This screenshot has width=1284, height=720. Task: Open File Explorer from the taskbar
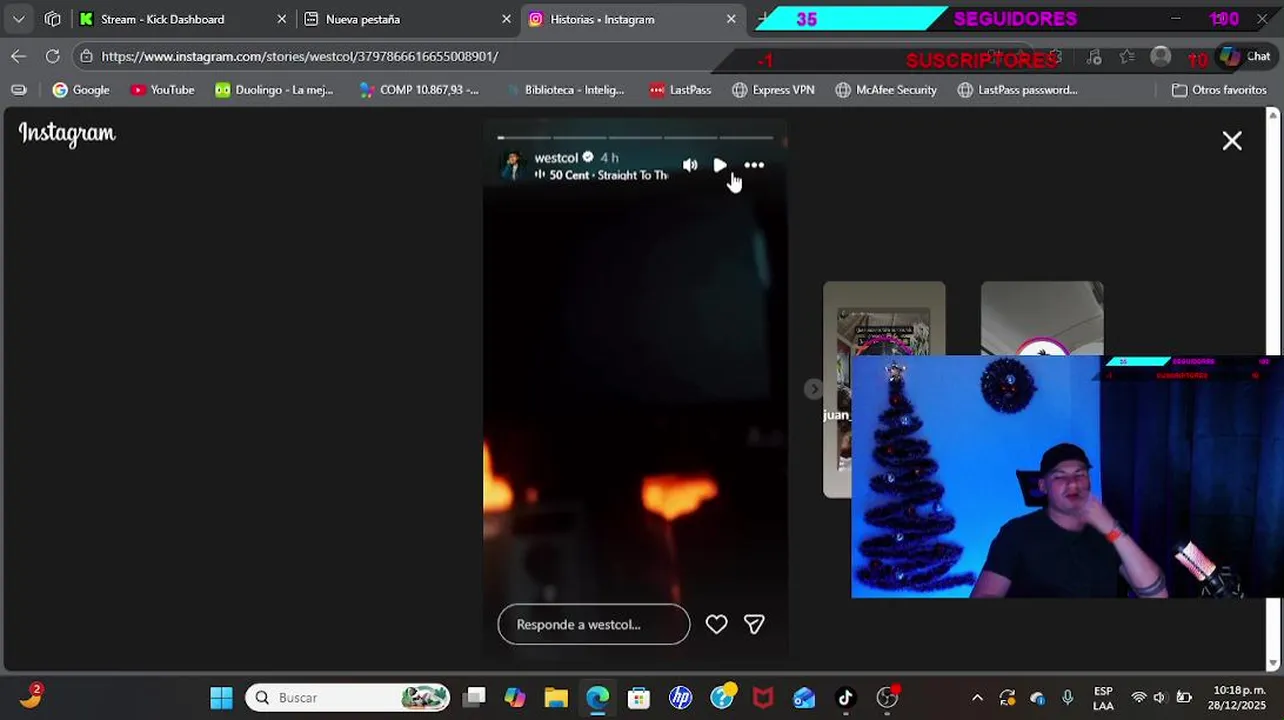click(x=556, y=697)
